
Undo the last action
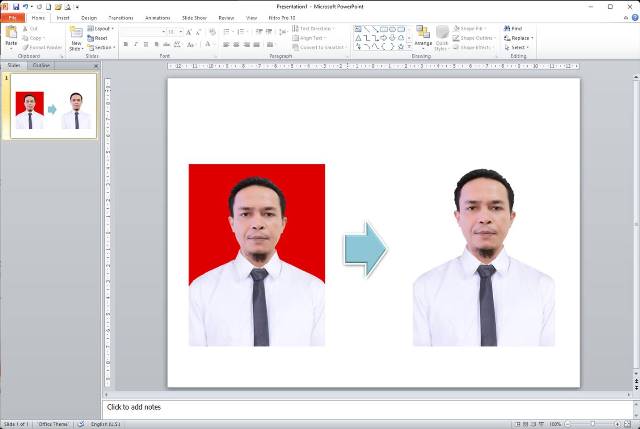25,7
